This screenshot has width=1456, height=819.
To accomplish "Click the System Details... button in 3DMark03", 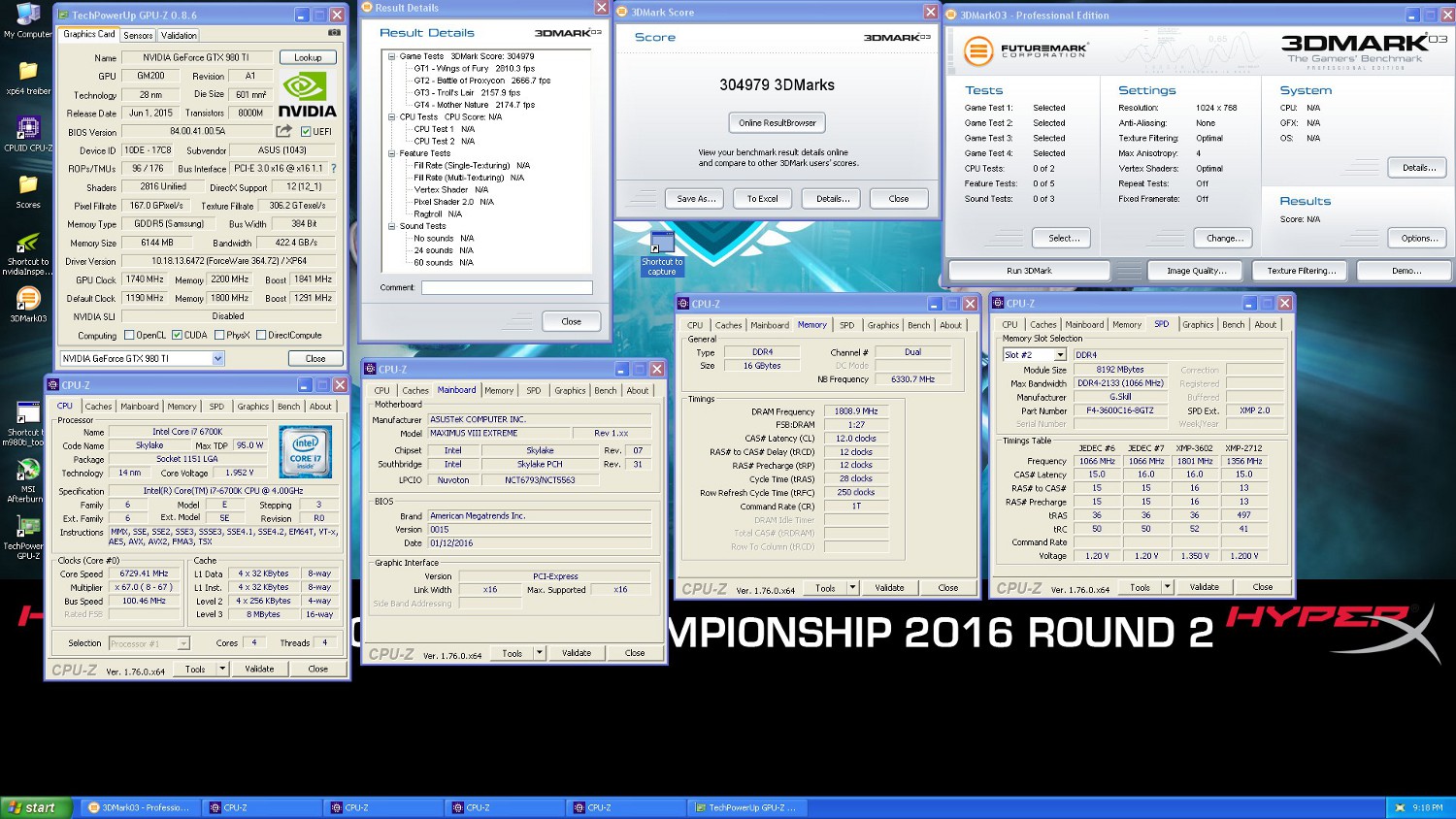I will click(1419, 168).
